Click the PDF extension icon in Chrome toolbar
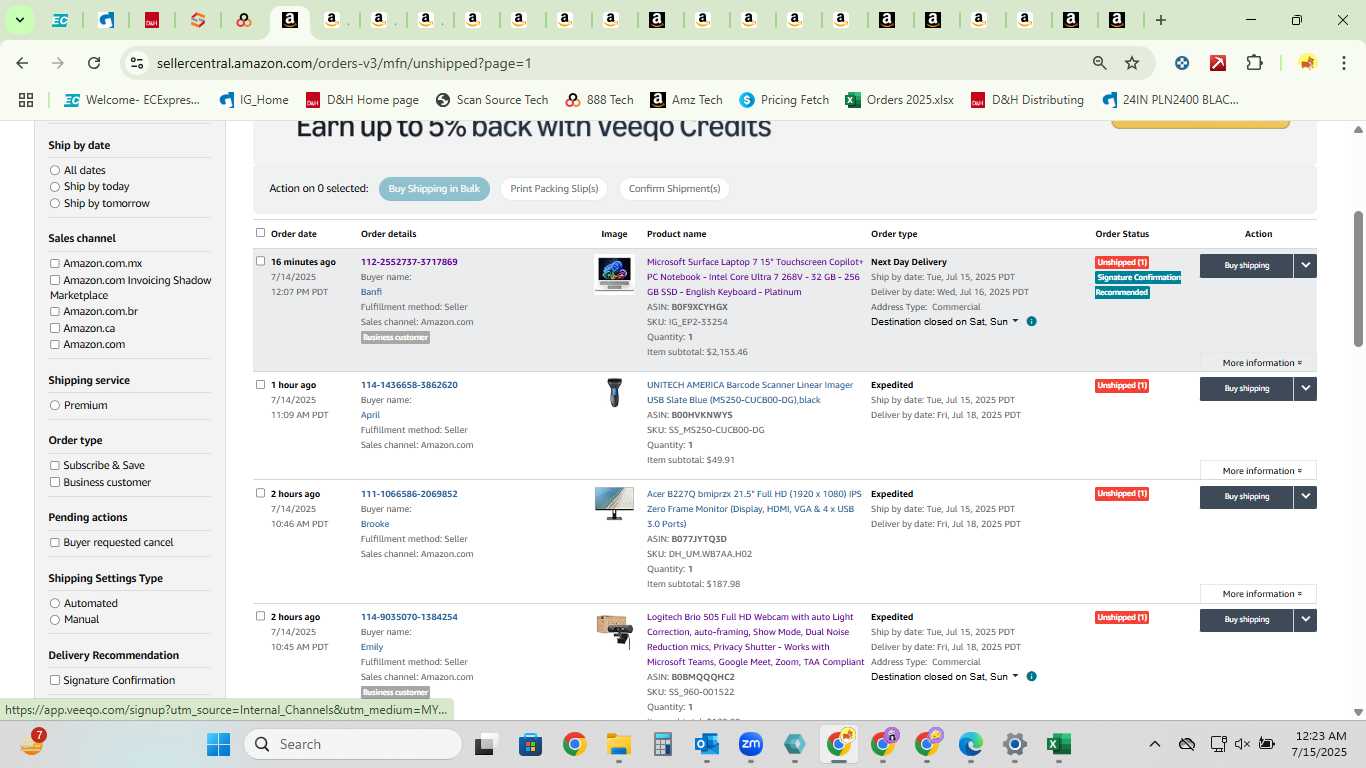This screenshot has width=1366, height=768. point(1218,63)
